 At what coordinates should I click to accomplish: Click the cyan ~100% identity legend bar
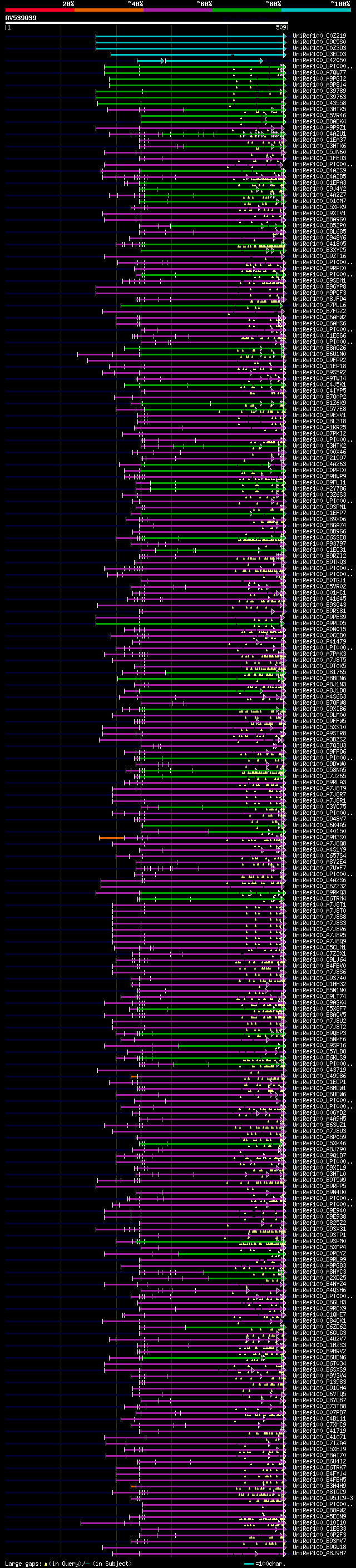(x=317, y=10)
